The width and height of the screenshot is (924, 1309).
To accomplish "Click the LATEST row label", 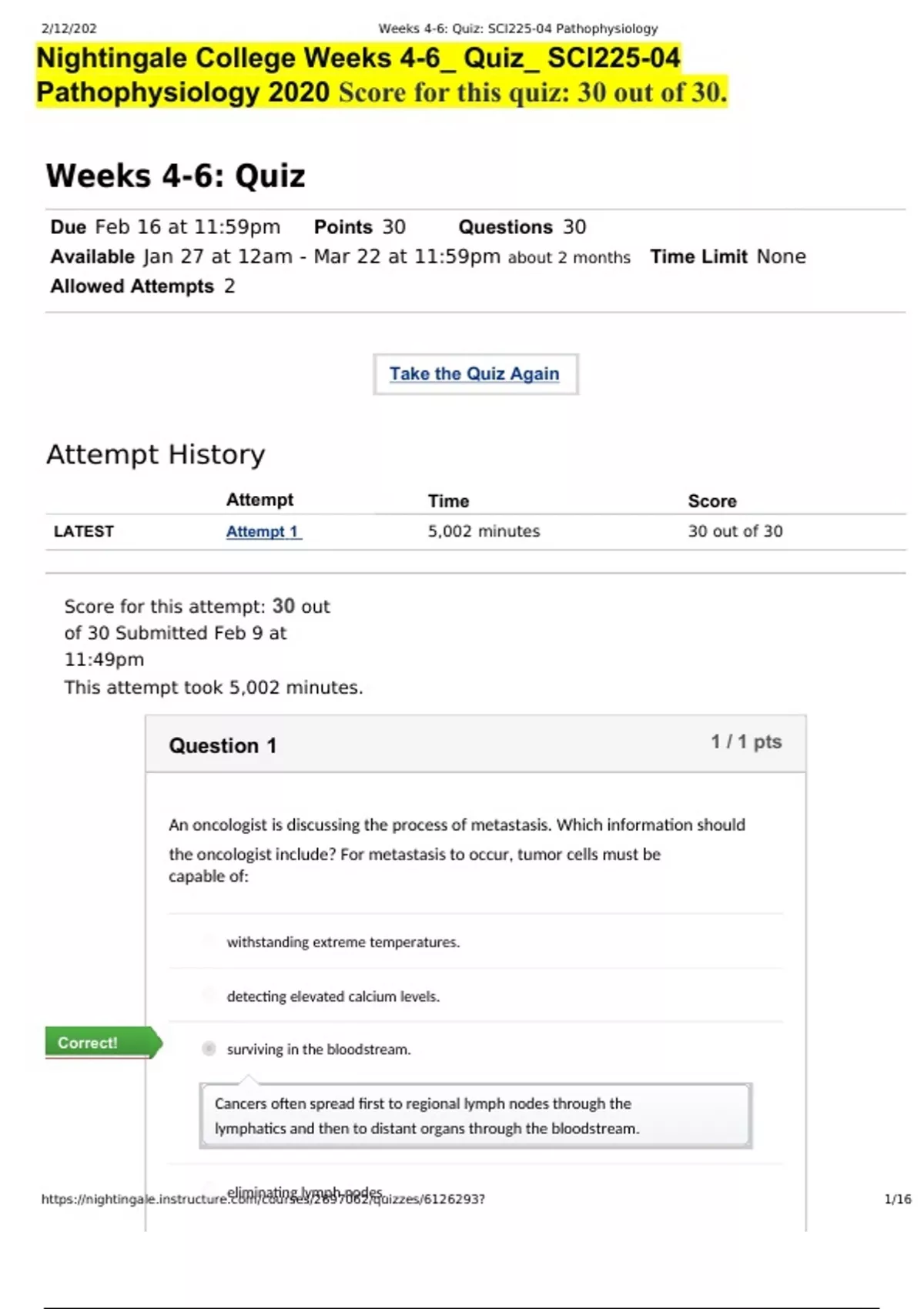I will click(x=83, y=531).
